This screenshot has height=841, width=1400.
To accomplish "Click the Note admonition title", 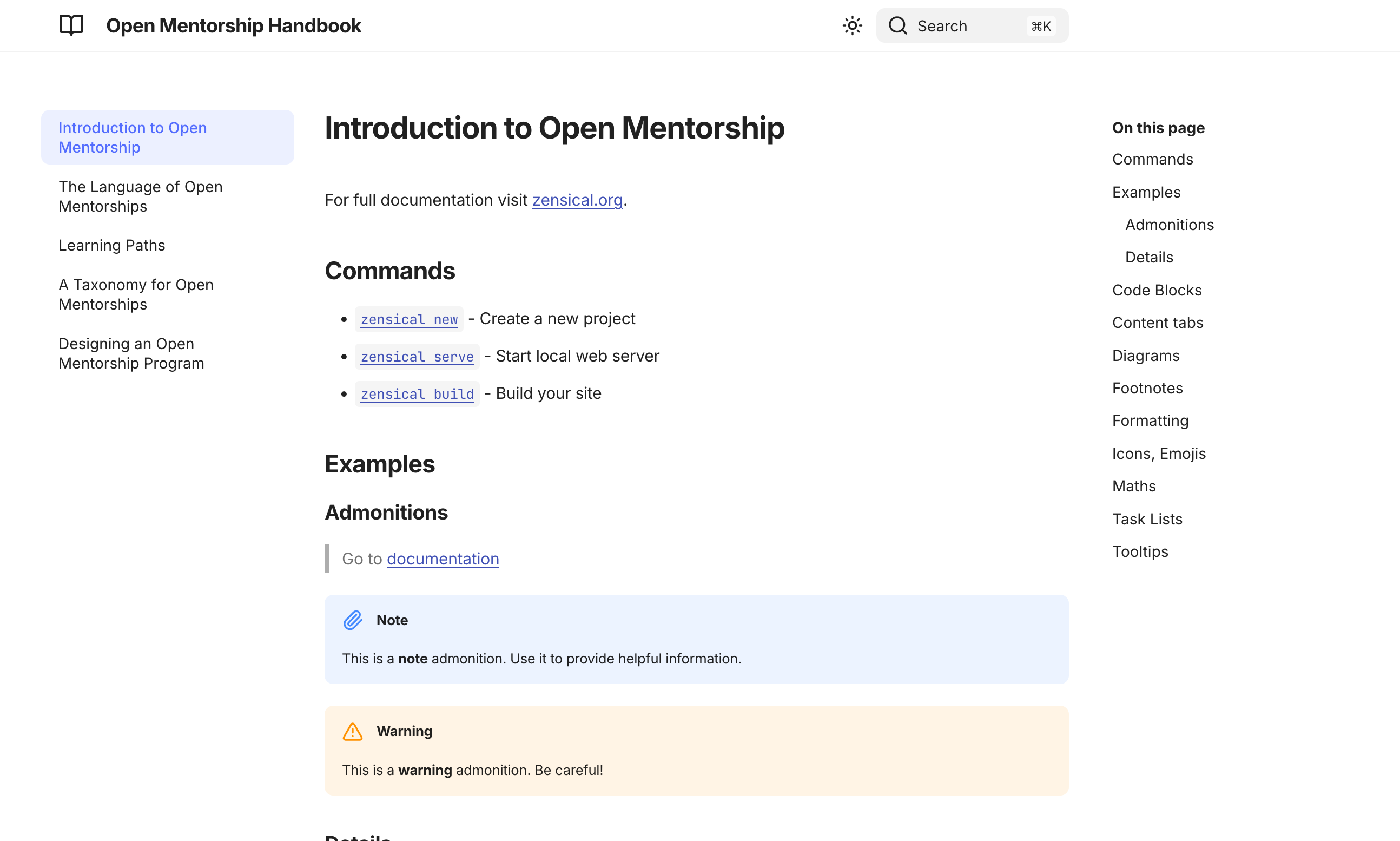I will click(392, 620).
